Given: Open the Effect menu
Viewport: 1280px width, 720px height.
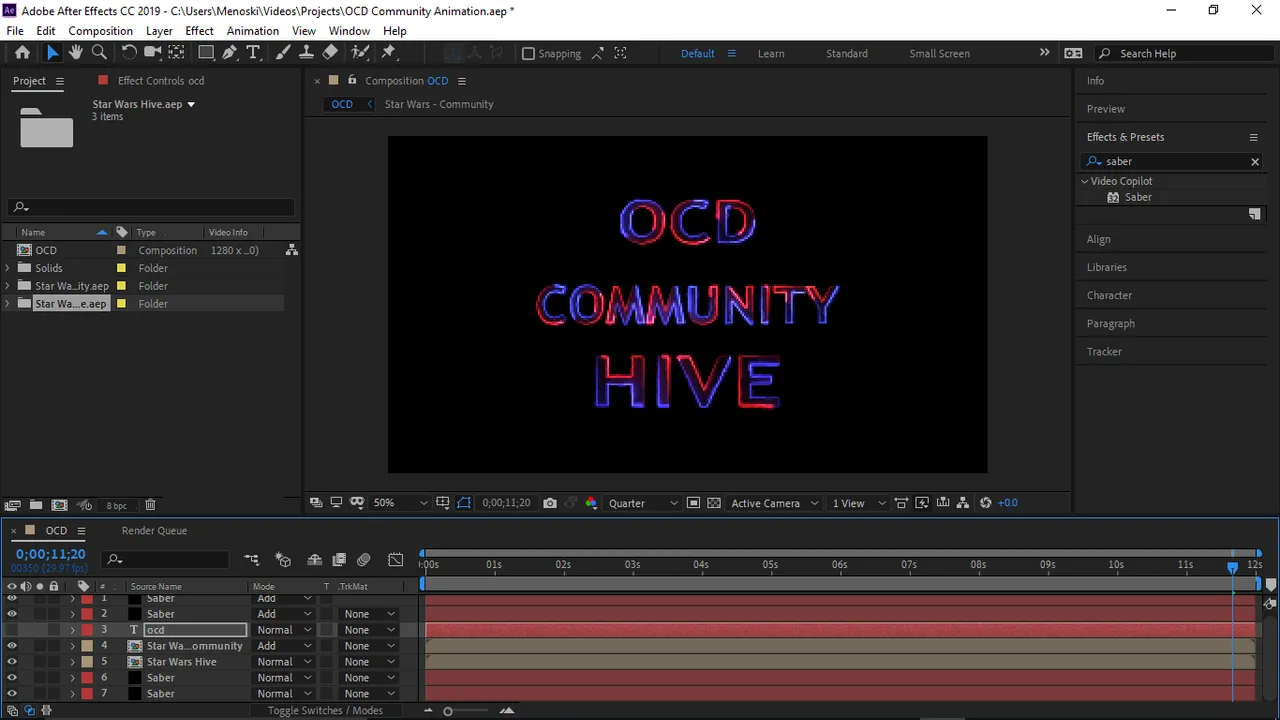Looking at the screenshot, I should pyautogui.click(x=200, y=31).
